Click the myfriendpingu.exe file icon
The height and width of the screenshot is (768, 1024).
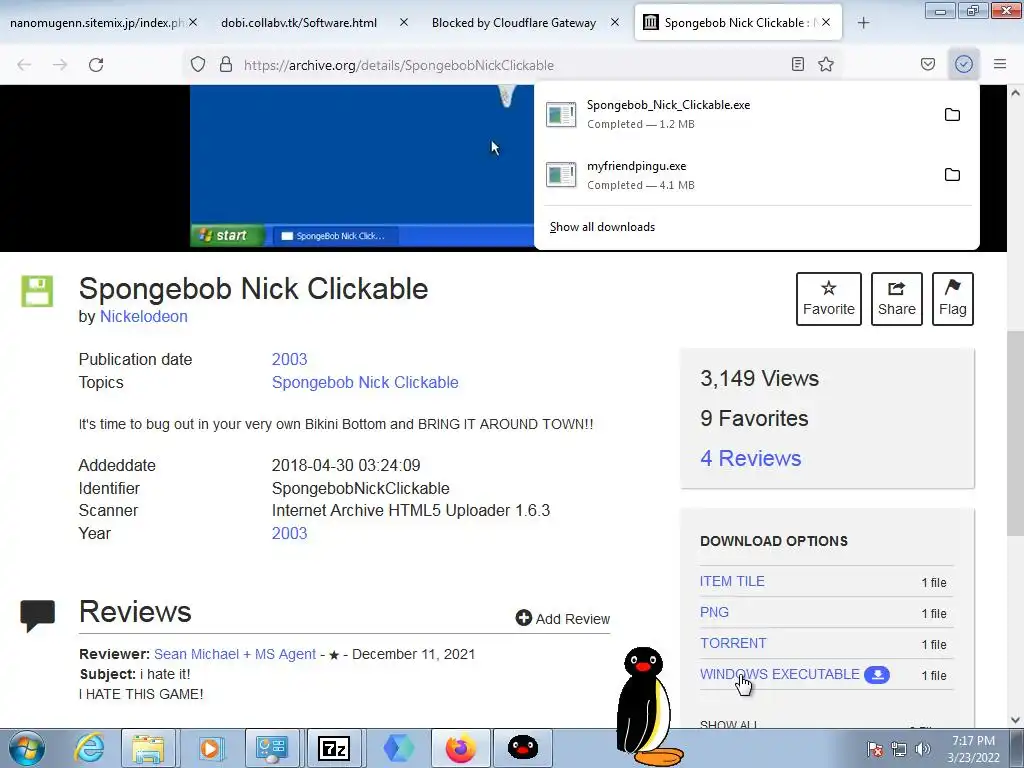point(561,174)
